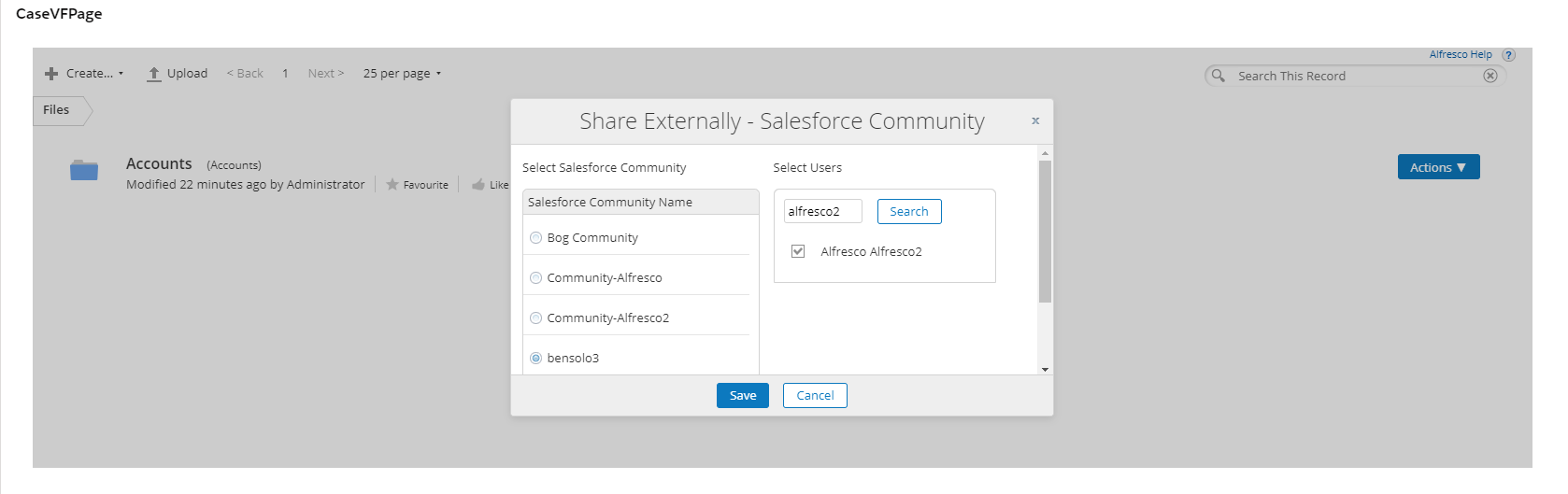This screenshot has height=494, width=1568.
Task: Click the current page number 1
Action: click(x=285, y=74)
